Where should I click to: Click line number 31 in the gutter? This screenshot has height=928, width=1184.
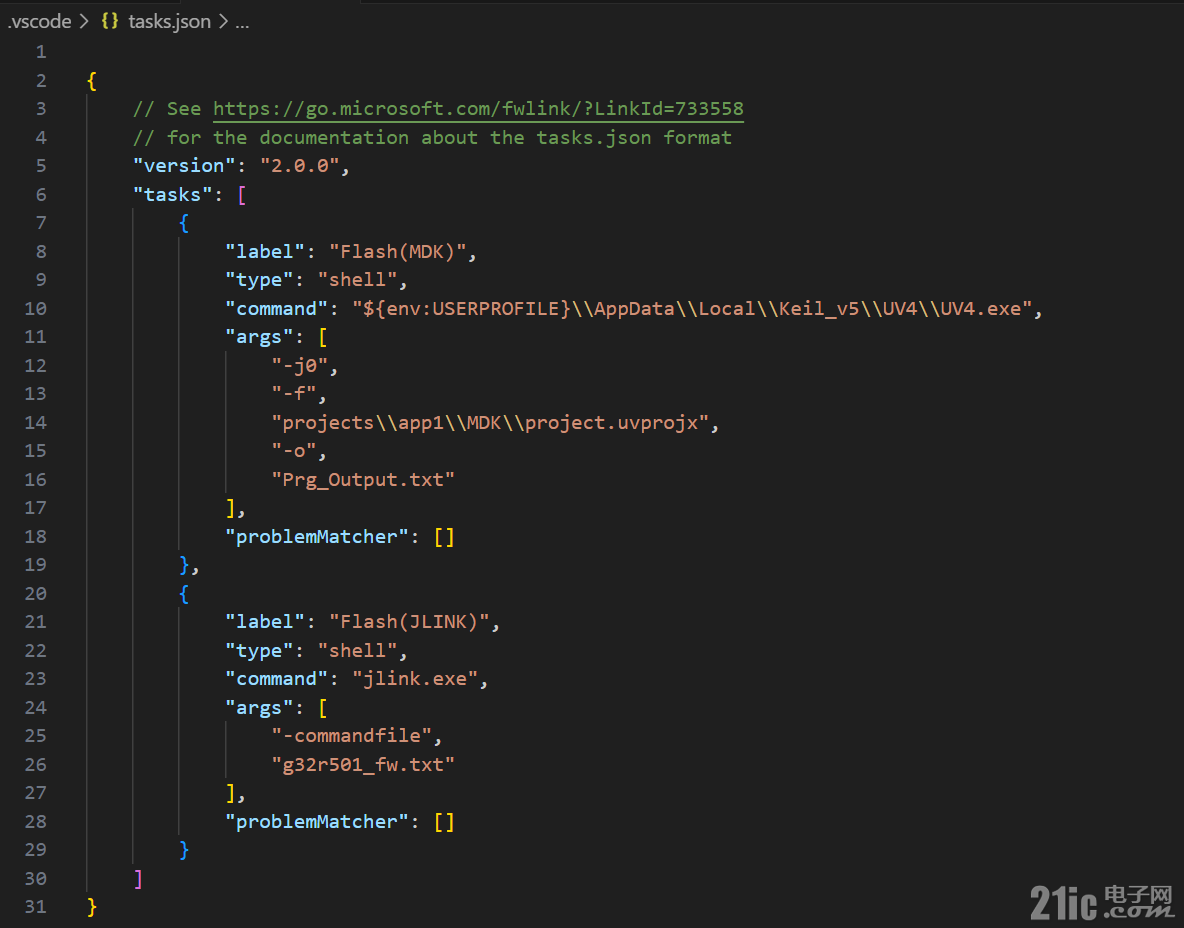tap(35, 906)
